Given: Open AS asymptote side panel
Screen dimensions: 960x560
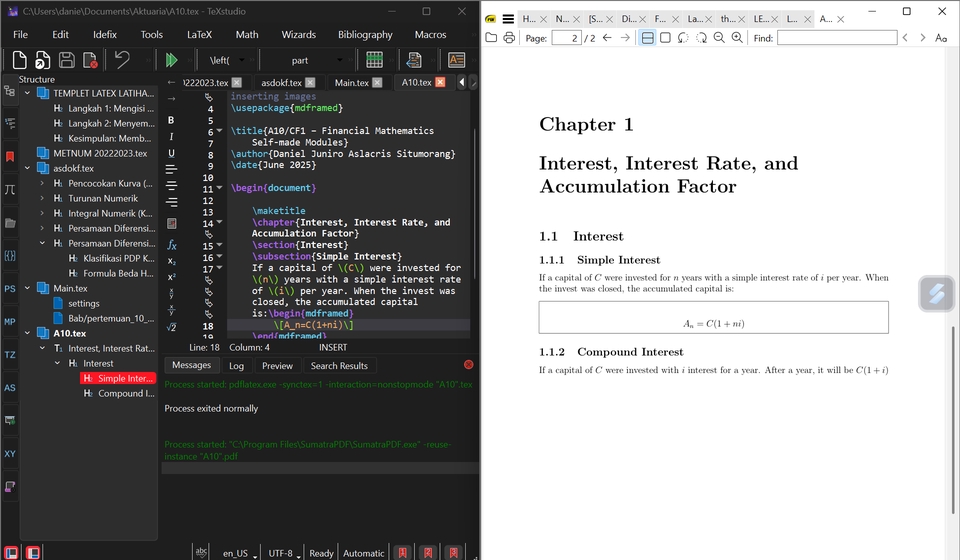Looking at the screenshot, I should pyautogui.click(x=10, y=387).
